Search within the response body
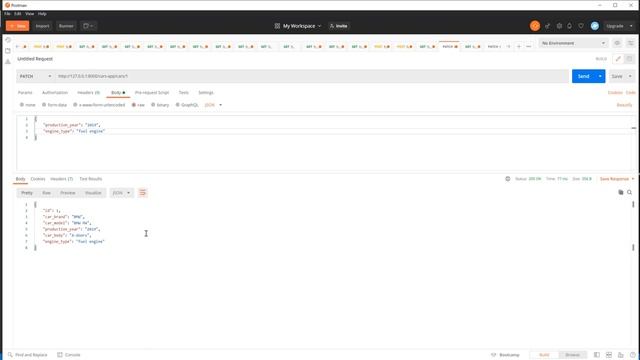This screenshot has height=360, width=640. pyautogui.click(x=629, y=192)
